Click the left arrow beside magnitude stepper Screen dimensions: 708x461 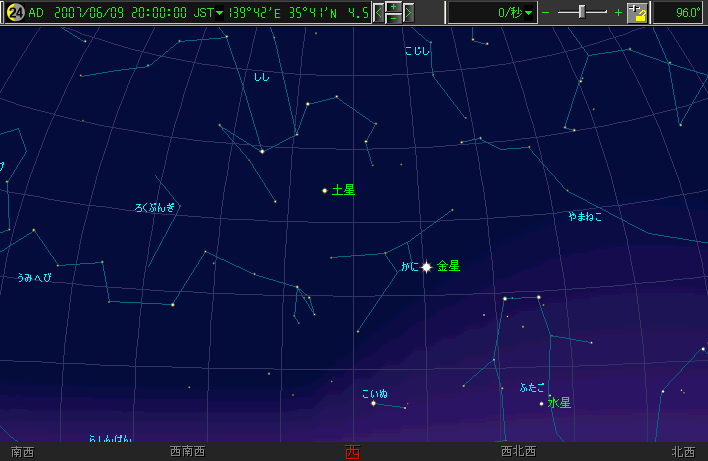379,13
